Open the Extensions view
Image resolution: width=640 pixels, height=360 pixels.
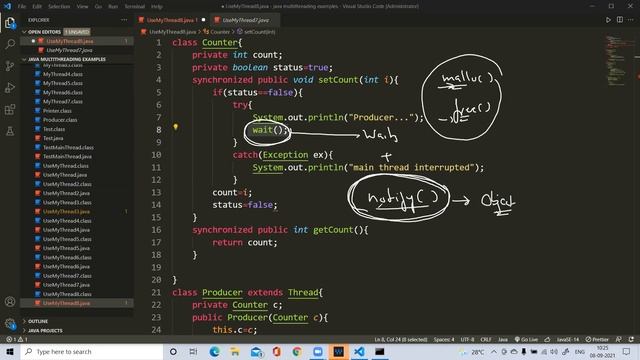point(10,109)
